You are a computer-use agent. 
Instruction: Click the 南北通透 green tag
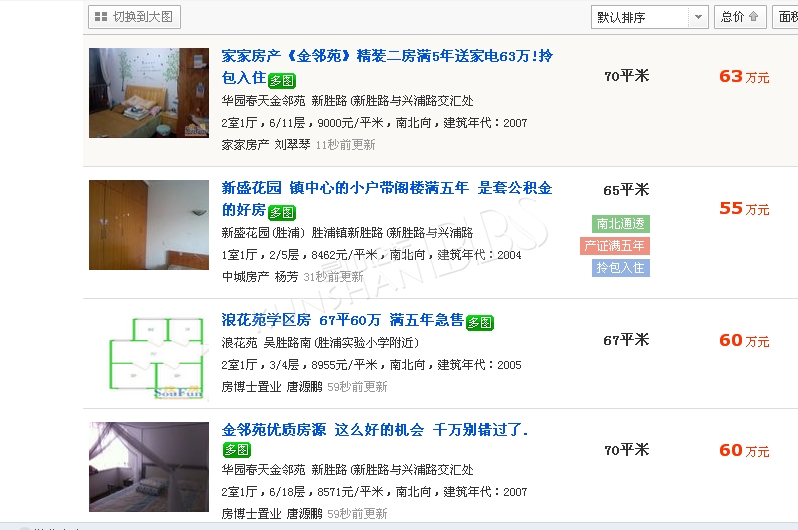coord(620,224)
